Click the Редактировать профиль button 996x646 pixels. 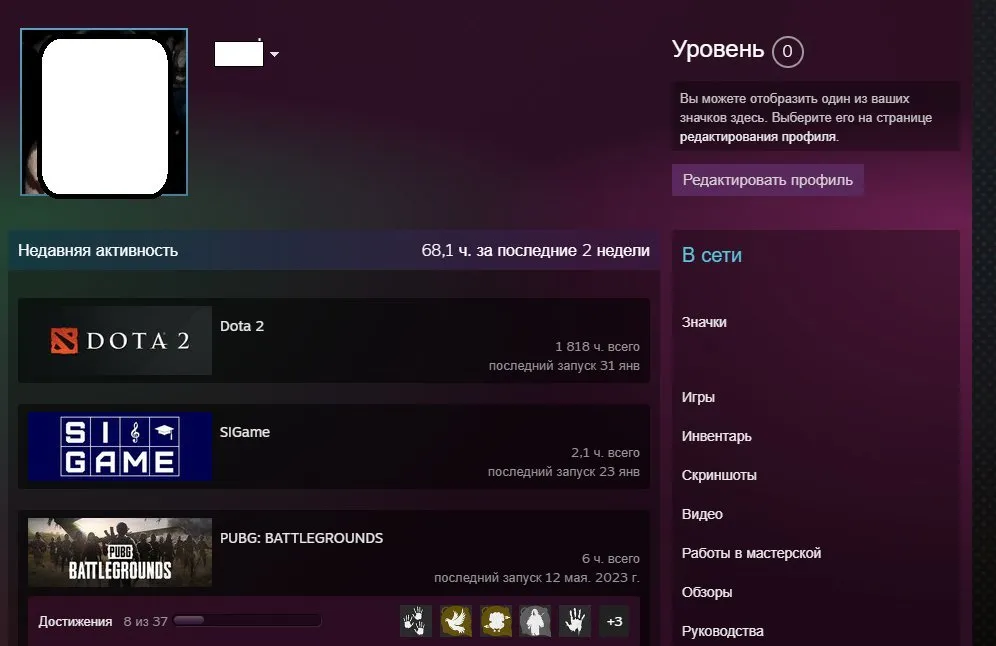[x=767, y=180]
